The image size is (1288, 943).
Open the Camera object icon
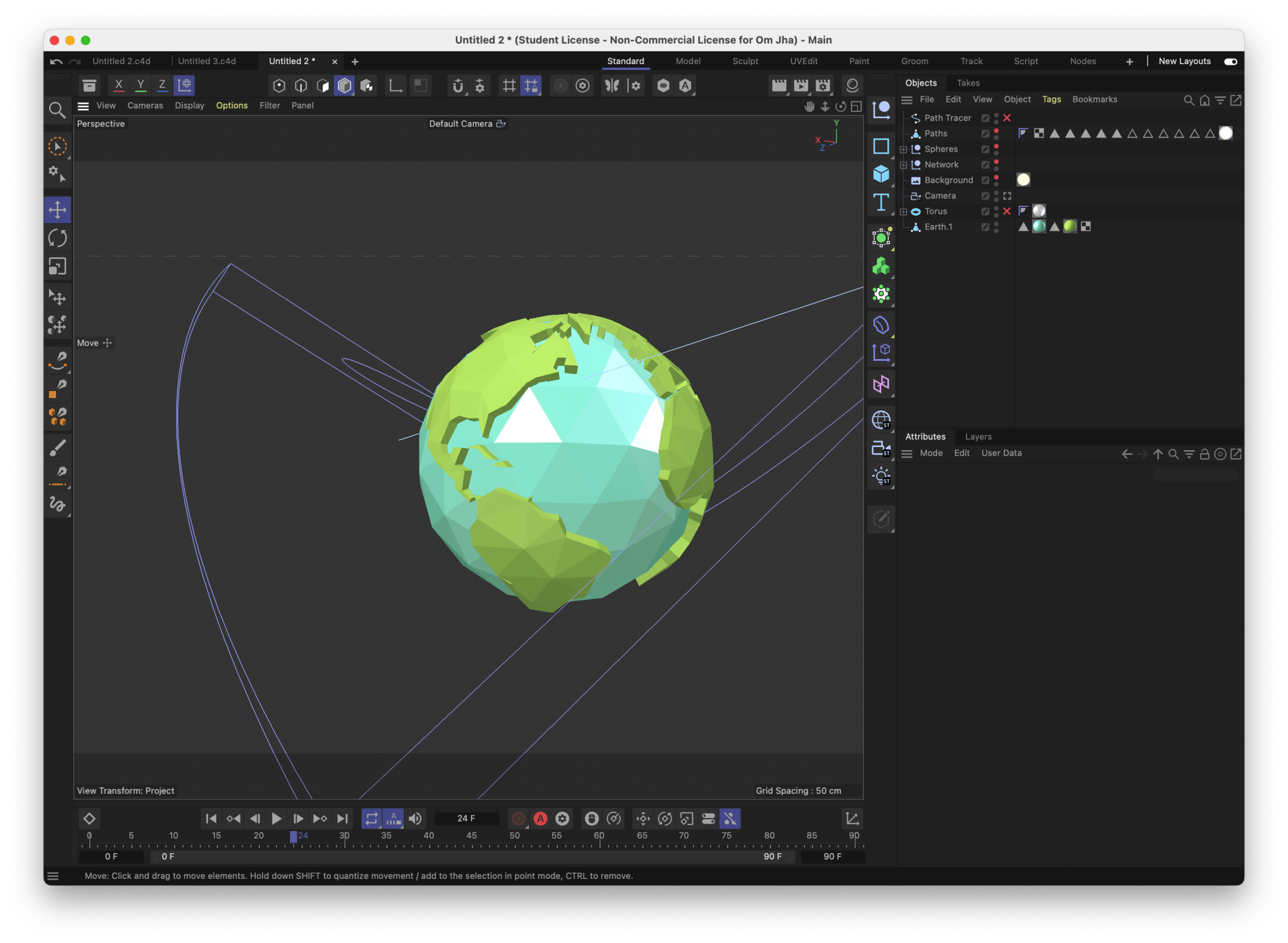[881, 448]
